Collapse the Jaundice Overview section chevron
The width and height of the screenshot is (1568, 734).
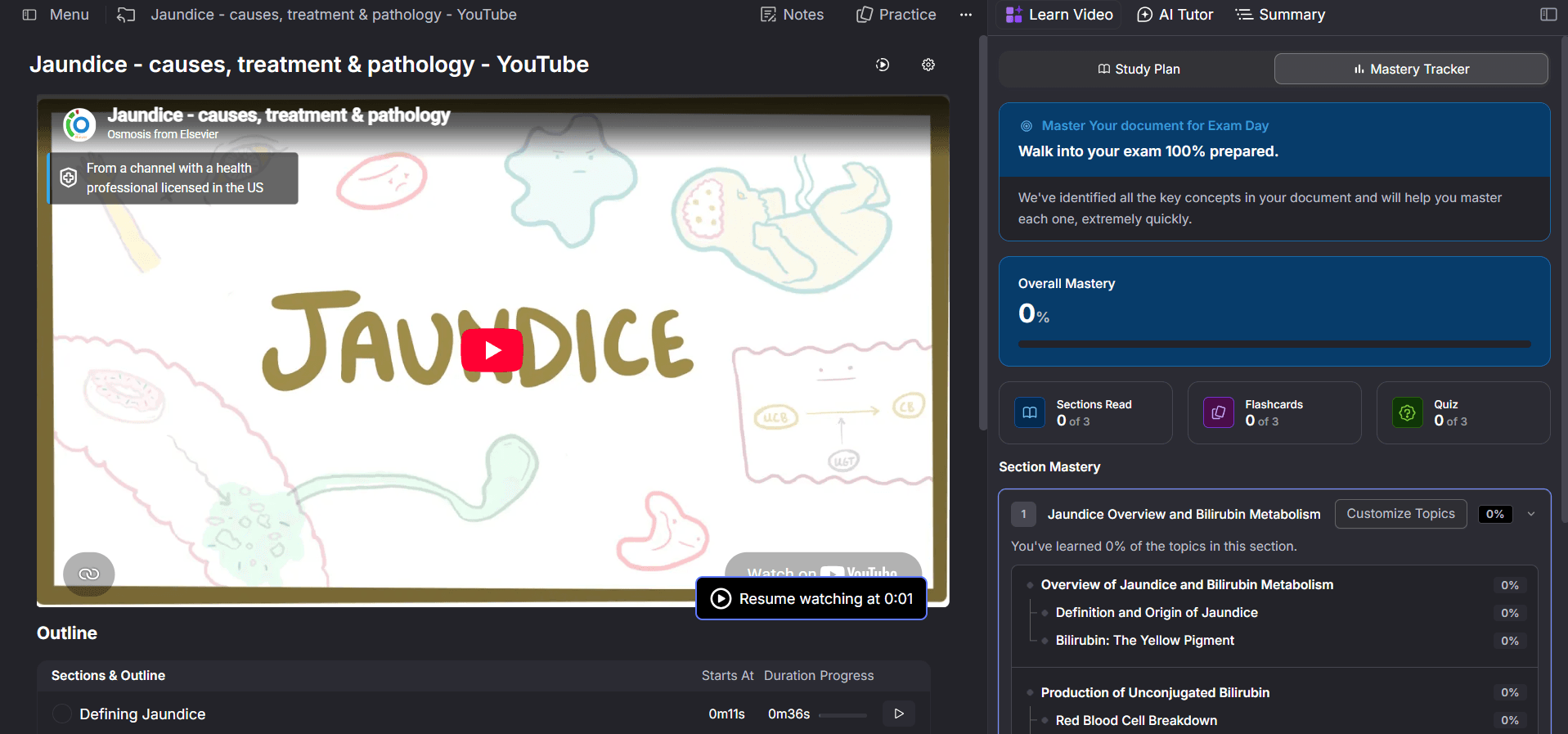coord(1531,514)
